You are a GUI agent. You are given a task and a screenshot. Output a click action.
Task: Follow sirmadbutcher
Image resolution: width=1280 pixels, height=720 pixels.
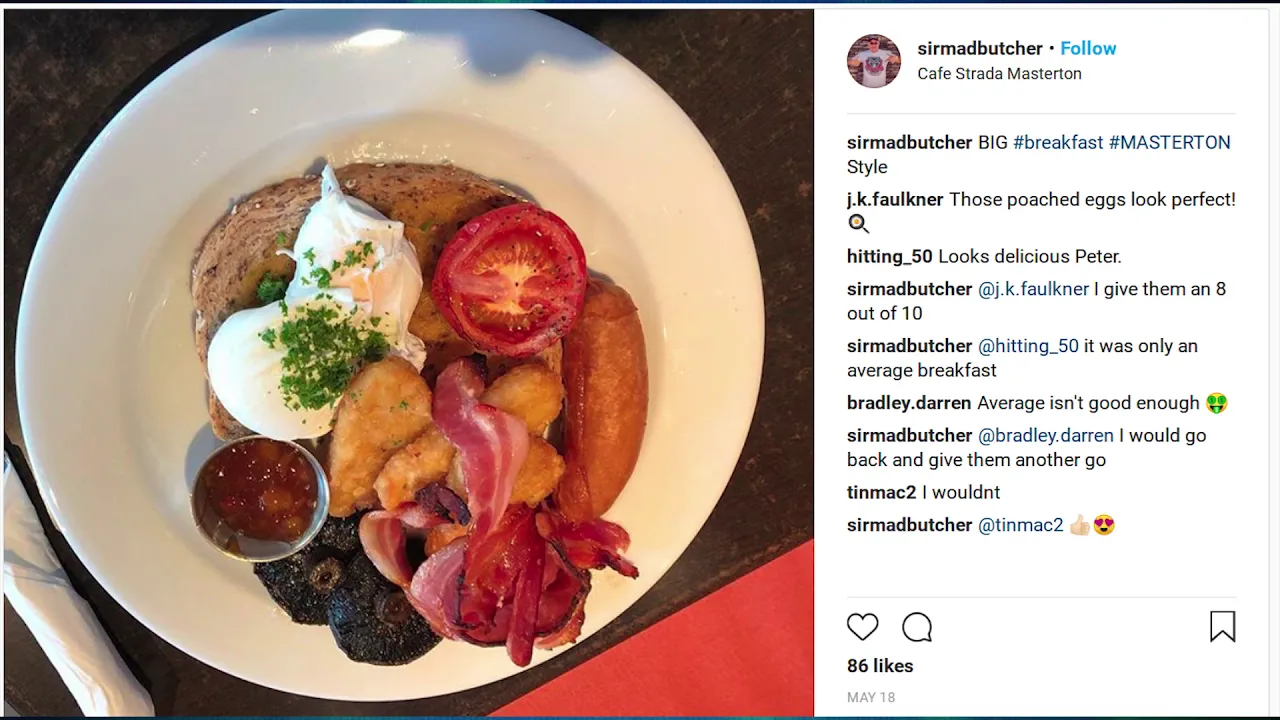(x=1088, y=48)
